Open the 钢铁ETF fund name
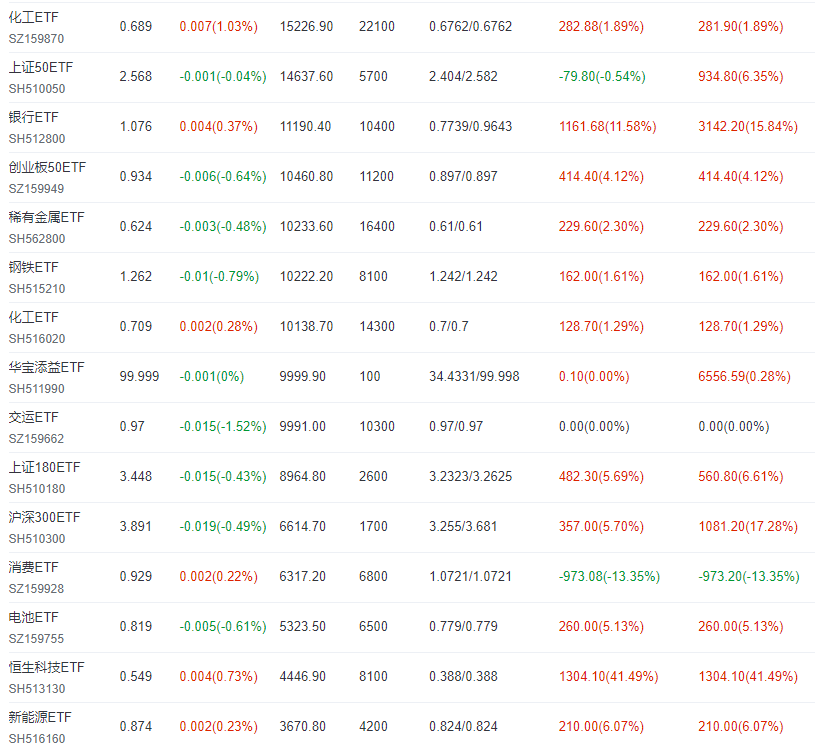 (x=33, y=267)
